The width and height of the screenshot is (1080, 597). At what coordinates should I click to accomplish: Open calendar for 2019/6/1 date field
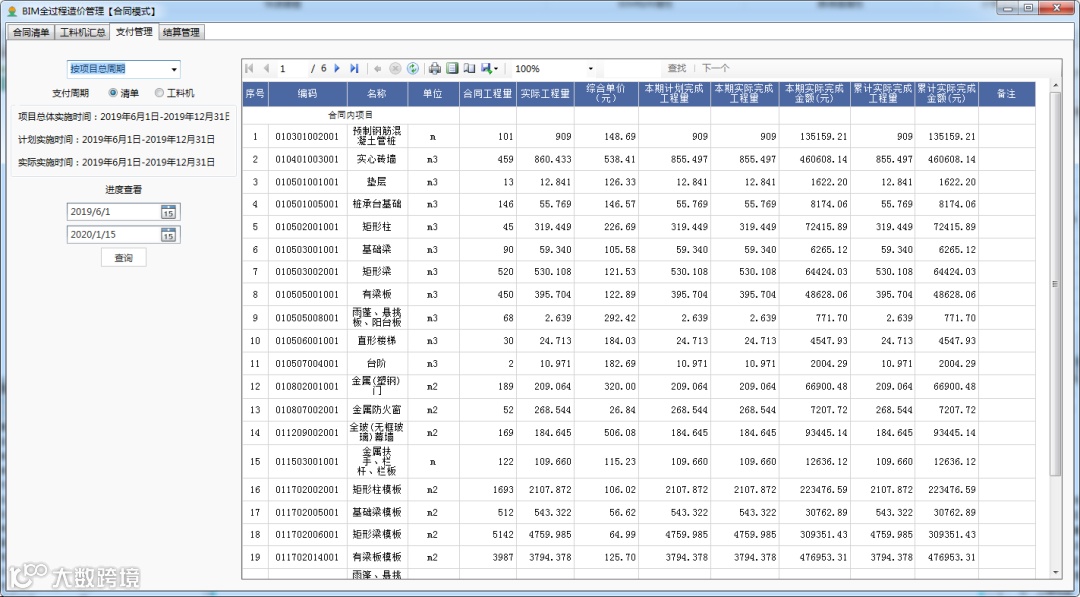(168, 212)
